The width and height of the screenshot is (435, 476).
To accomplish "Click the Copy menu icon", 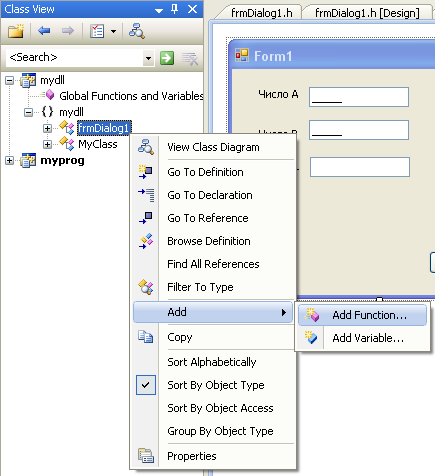I will 146,337.
